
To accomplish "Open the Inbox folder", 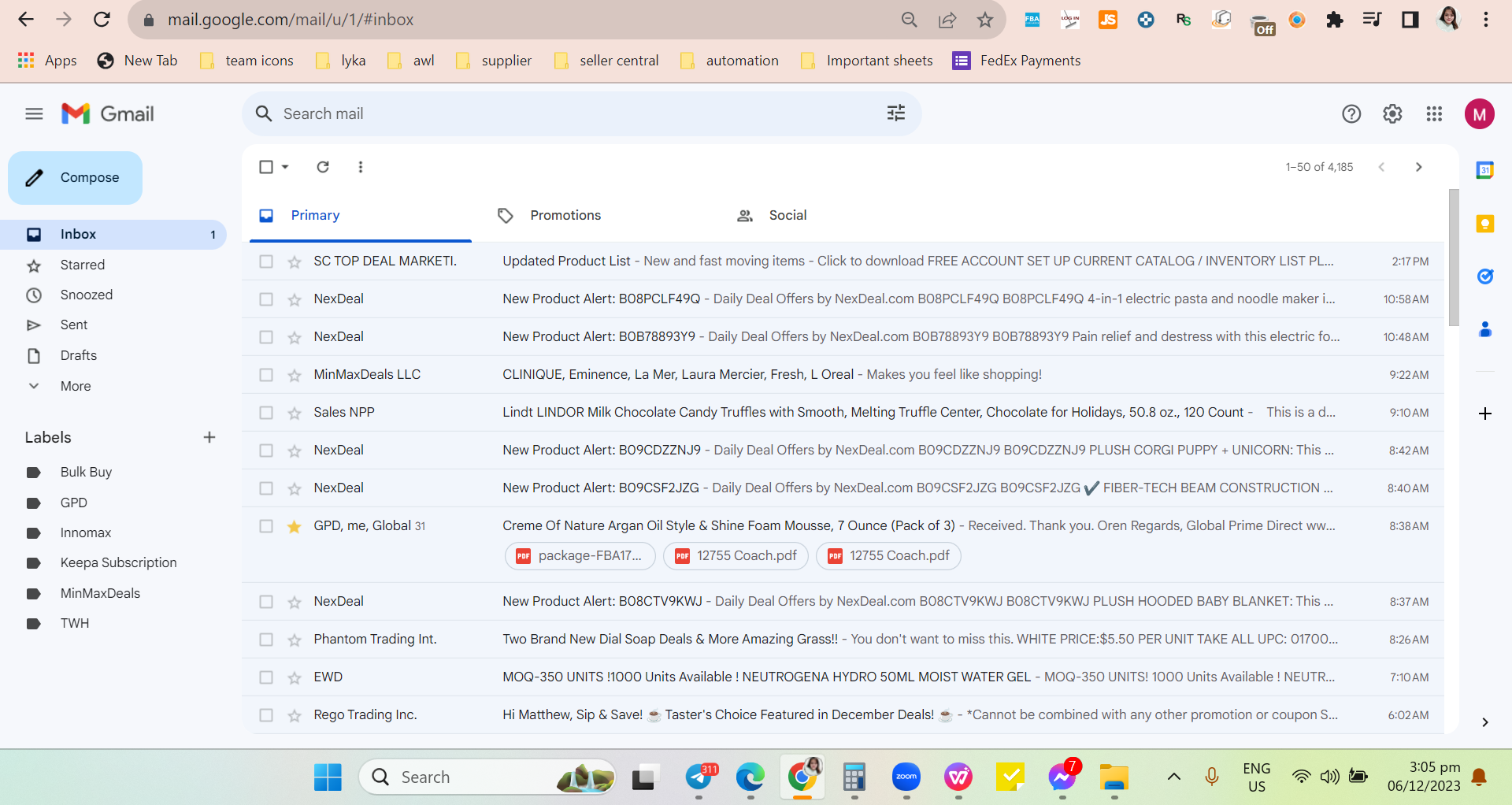I will pos(113,235).
